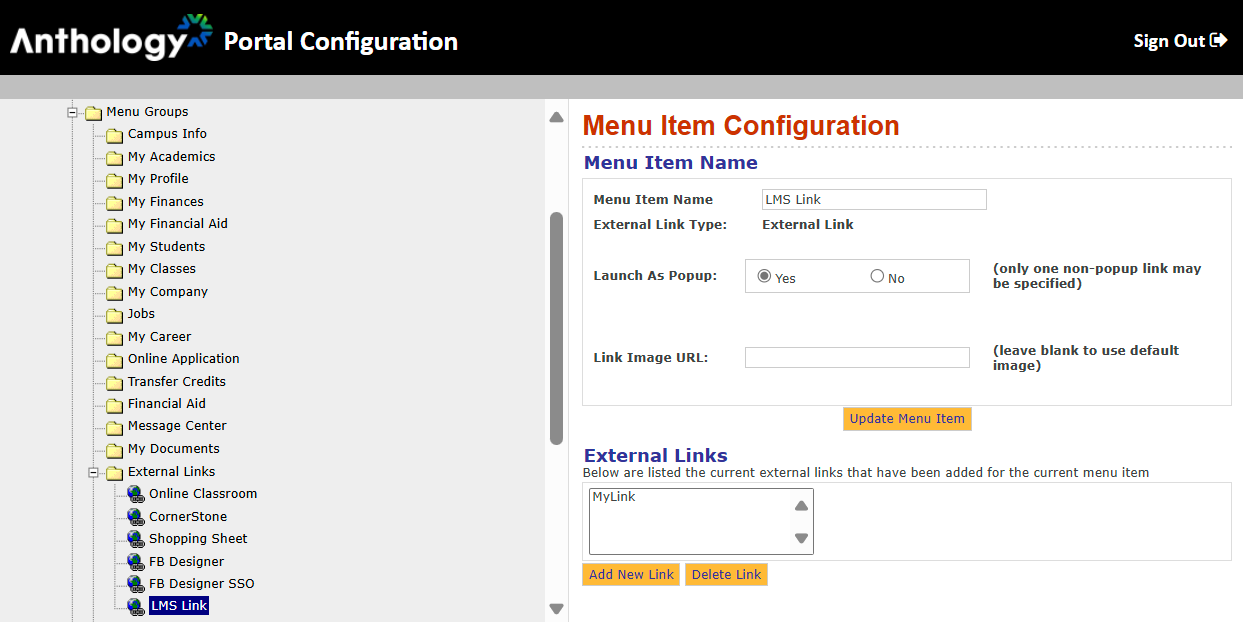The width and height of the screenshot is (1243, 622).
Task: Click the My Finances folder icon
Action: click(x=115, y=202)
